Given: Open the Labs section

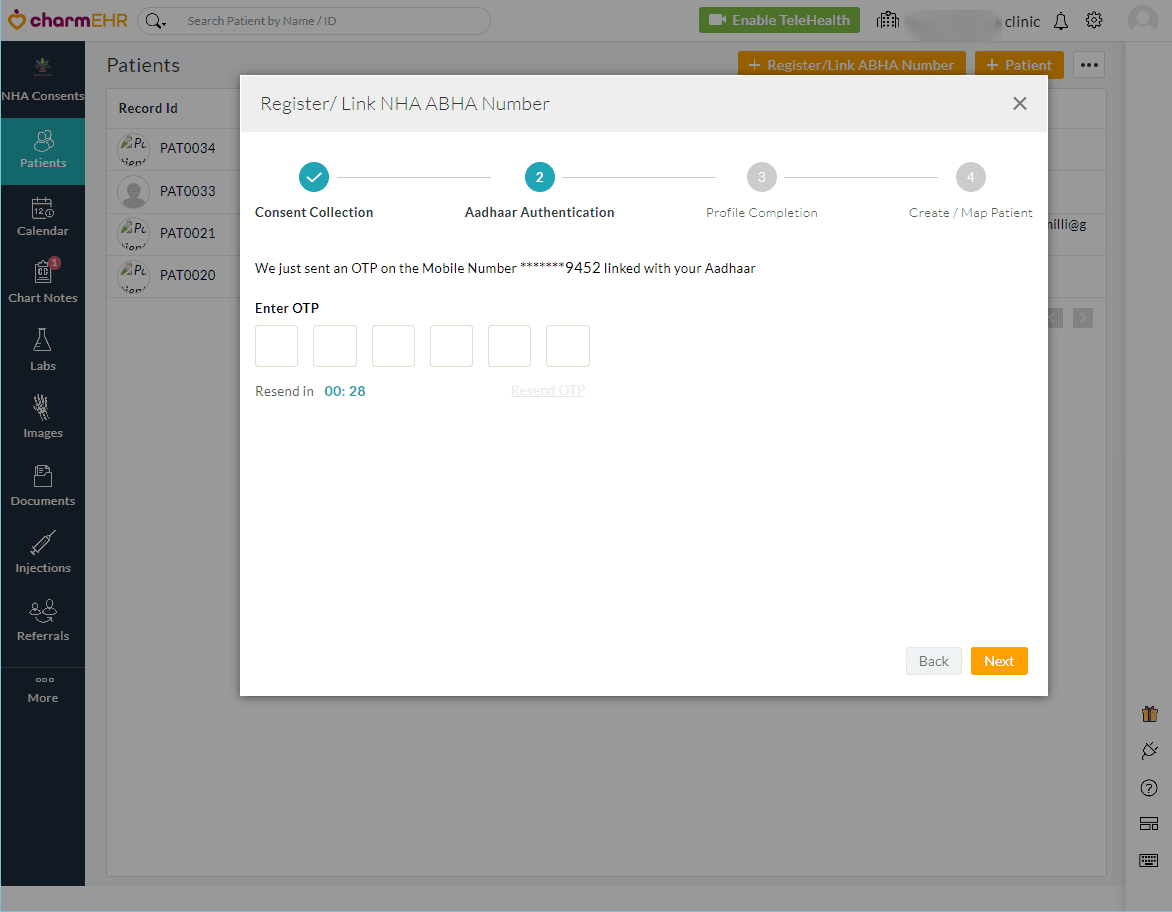Looking at the screenshot, I should point(43,349).
